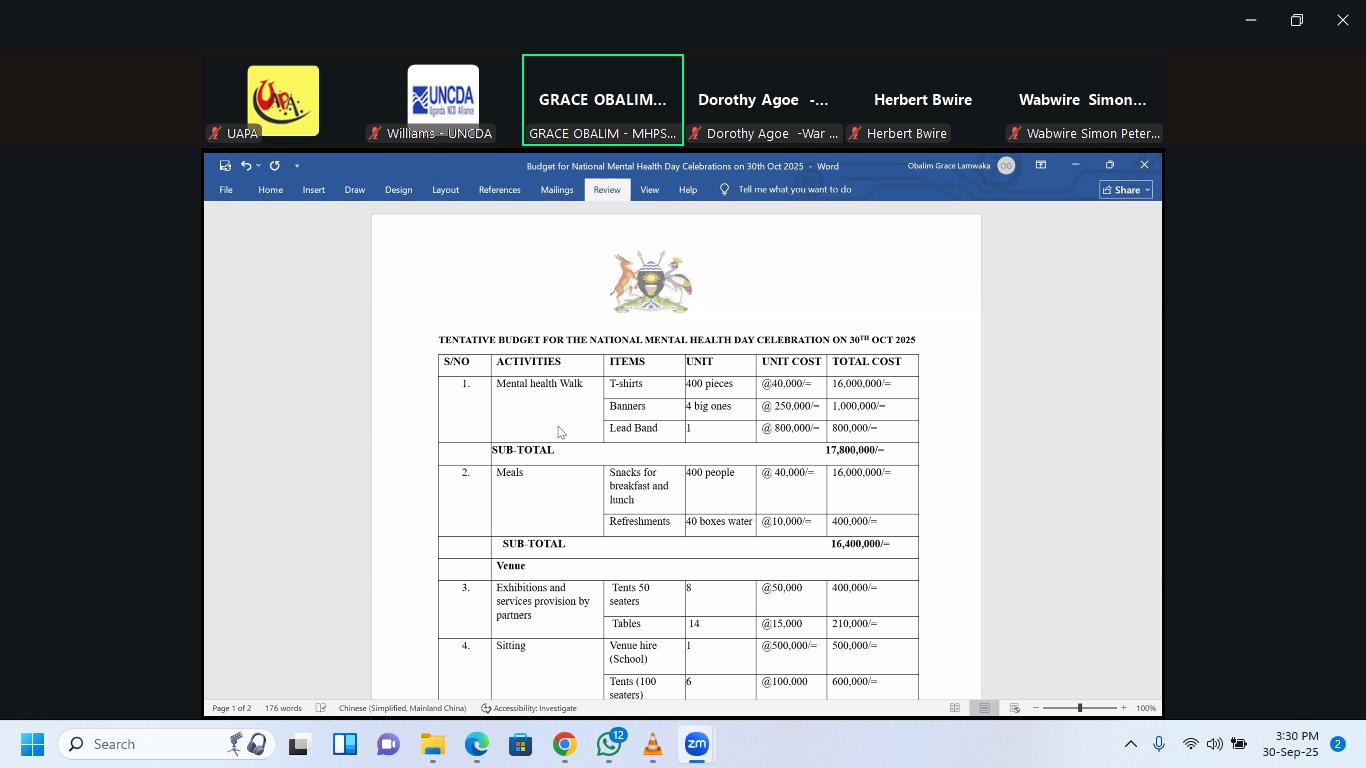The image size is (1366, 768).
Task: Expand the Undo history dropdown arrow
Action: coord(258,166)
